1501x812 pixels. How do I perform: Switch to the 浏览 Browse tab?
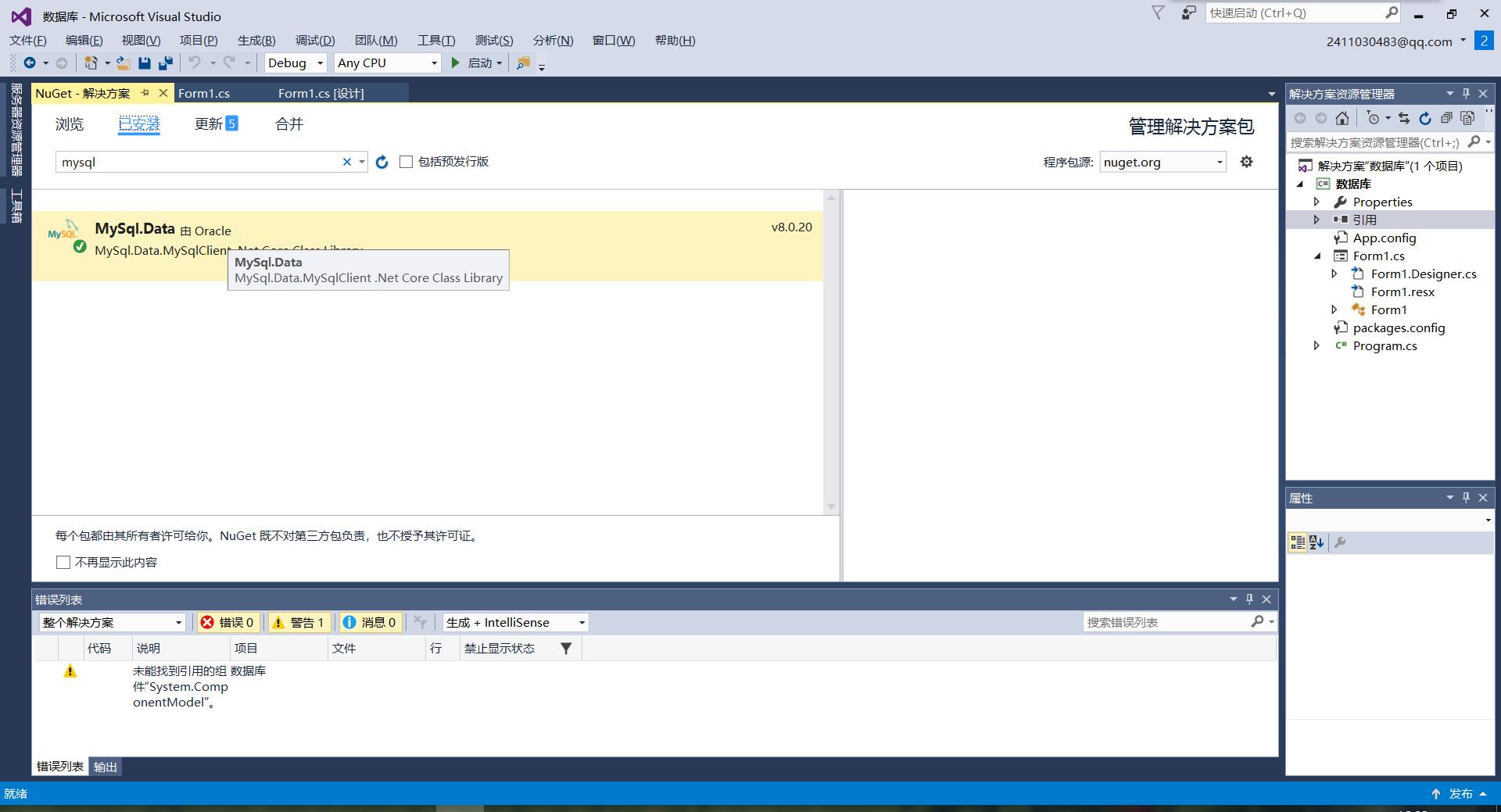click(x=70, y=123)
